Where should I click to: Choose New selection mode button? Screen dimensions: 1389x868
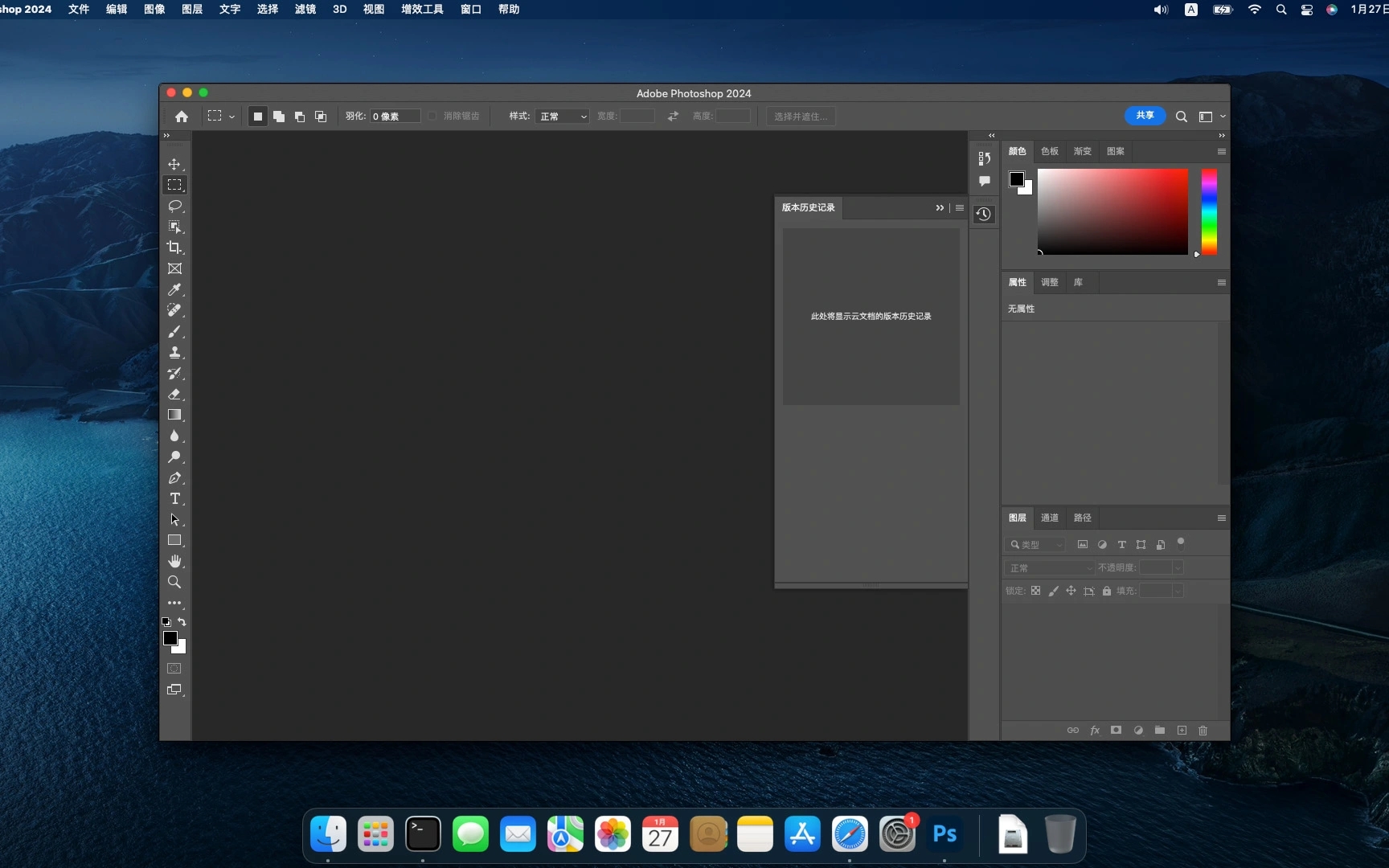pos(257,117)
